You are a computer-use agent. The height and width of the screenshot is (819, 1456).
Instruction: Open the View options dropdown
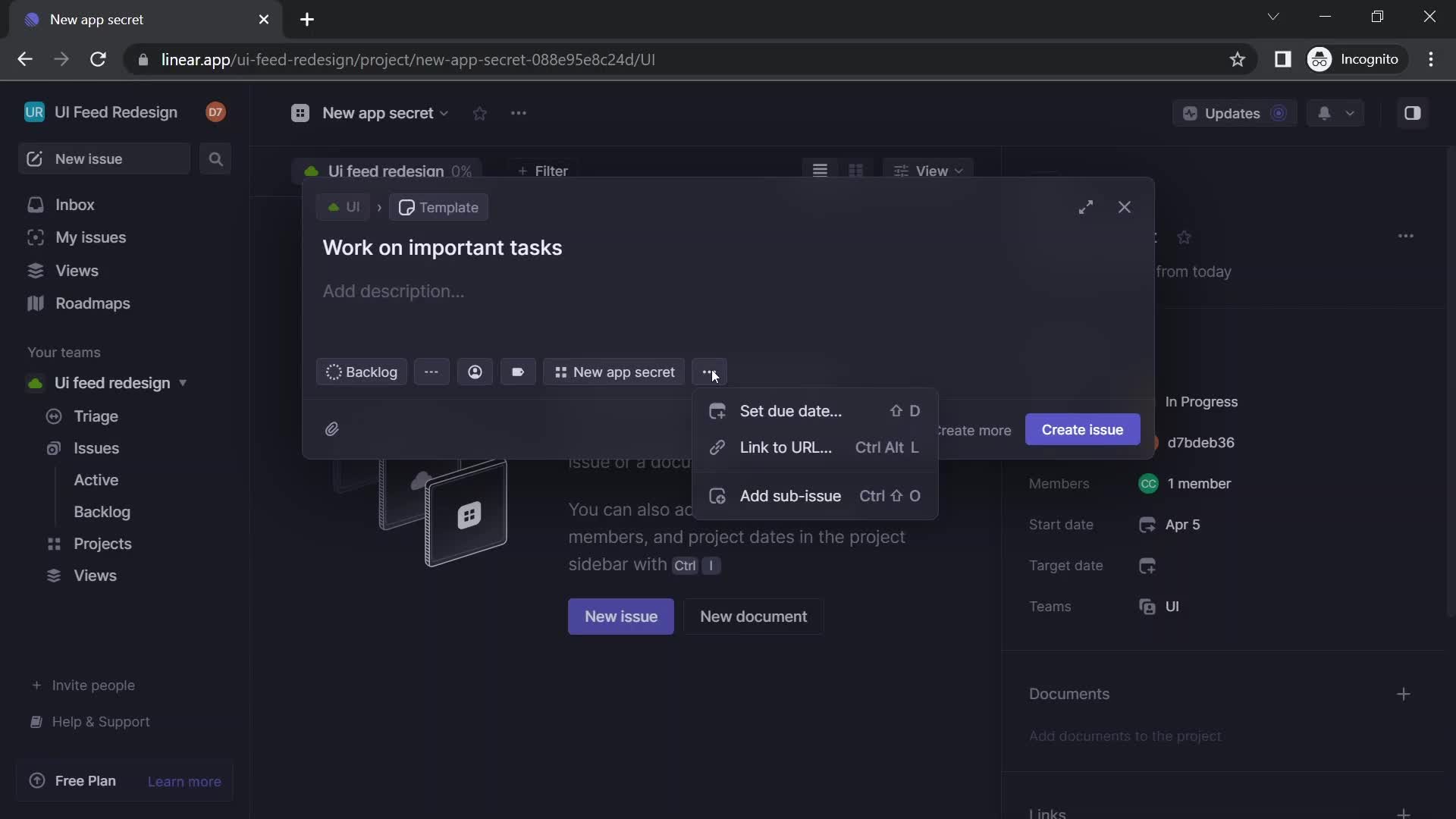point(928,171)
